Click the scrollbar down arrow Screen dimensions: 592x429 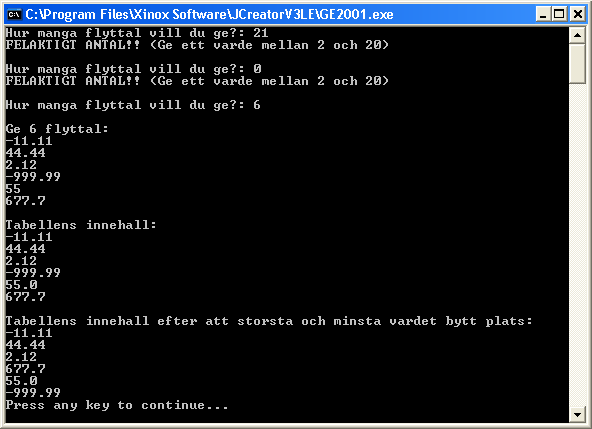pos(577,415)
